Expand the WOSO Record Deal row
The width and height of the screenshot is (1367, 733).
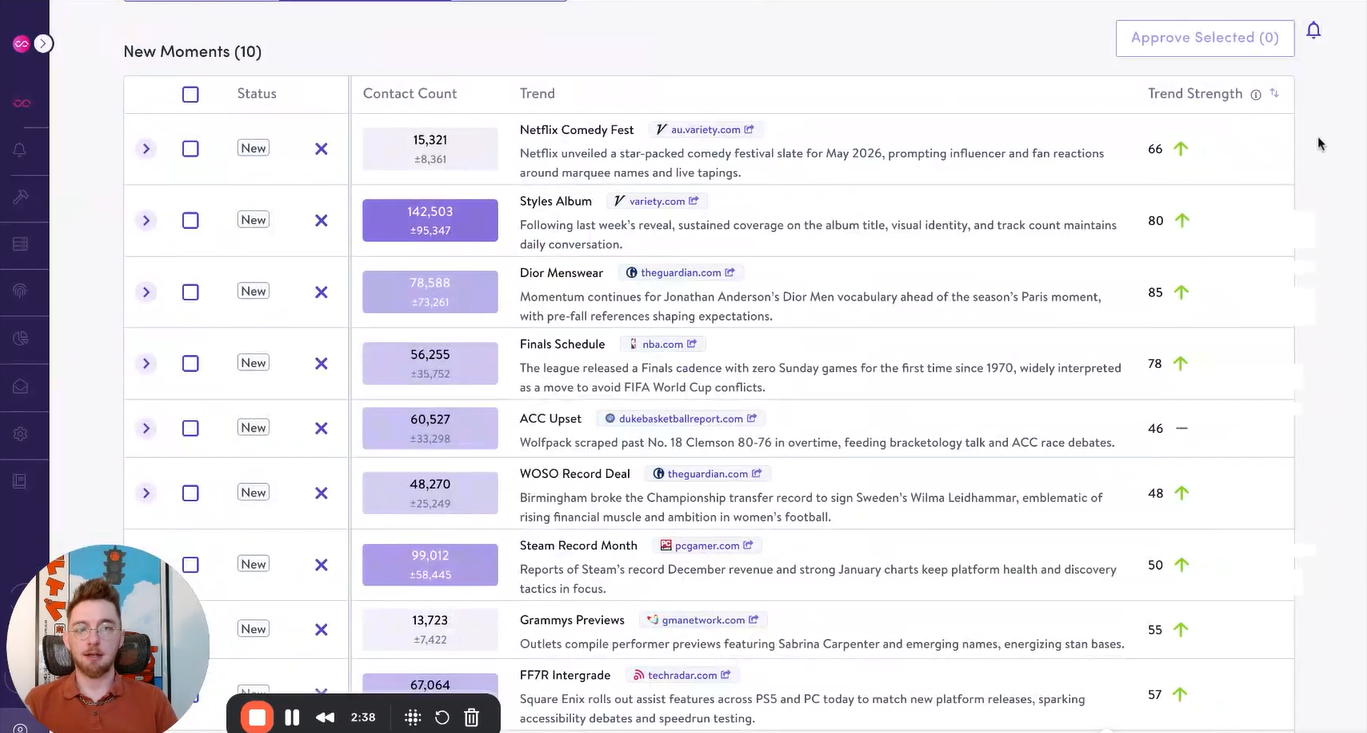coord(146,493)
